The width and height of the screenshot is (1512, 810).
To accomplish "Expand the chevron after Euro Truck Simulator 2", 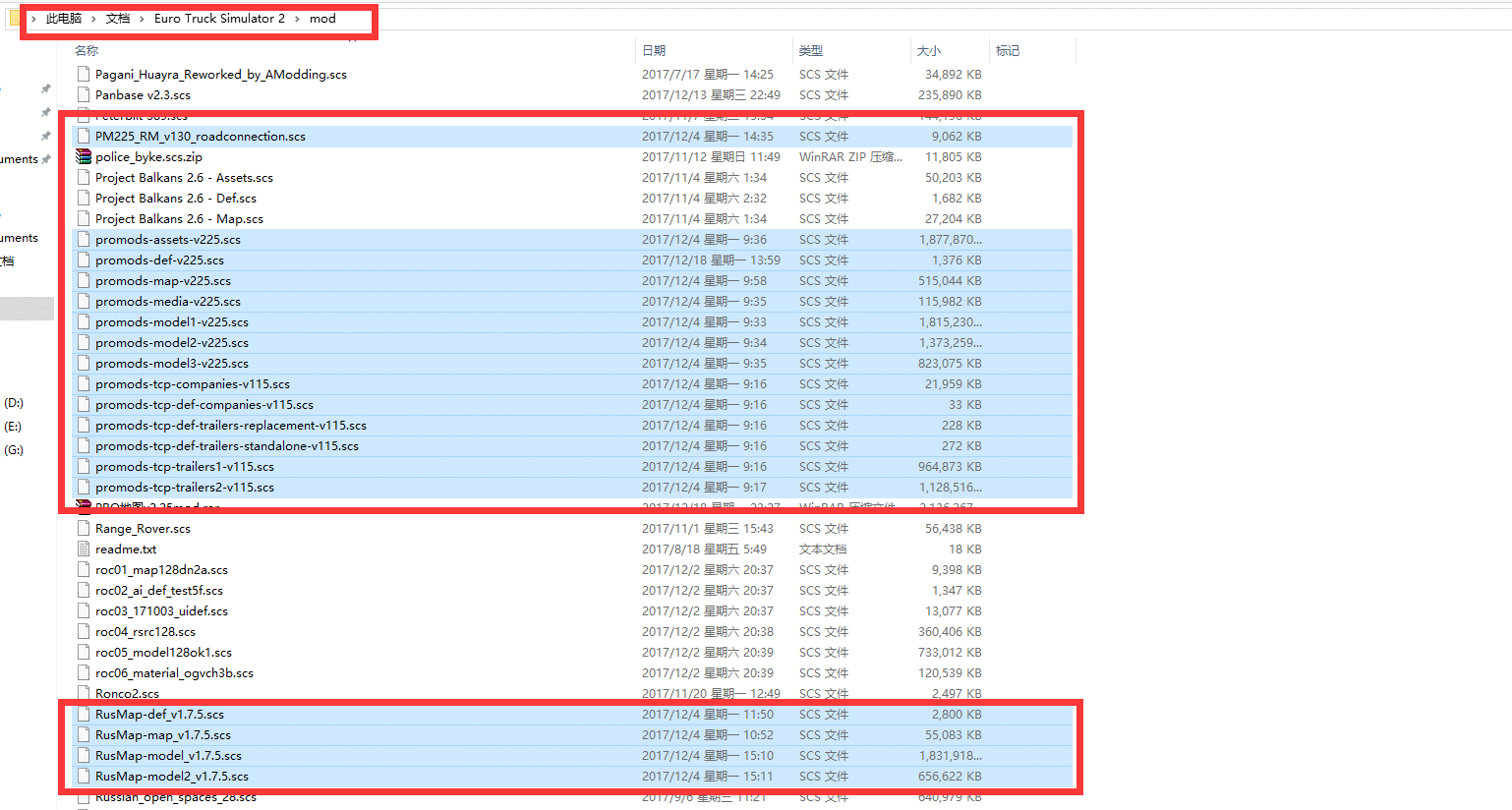I will point(297,19).
